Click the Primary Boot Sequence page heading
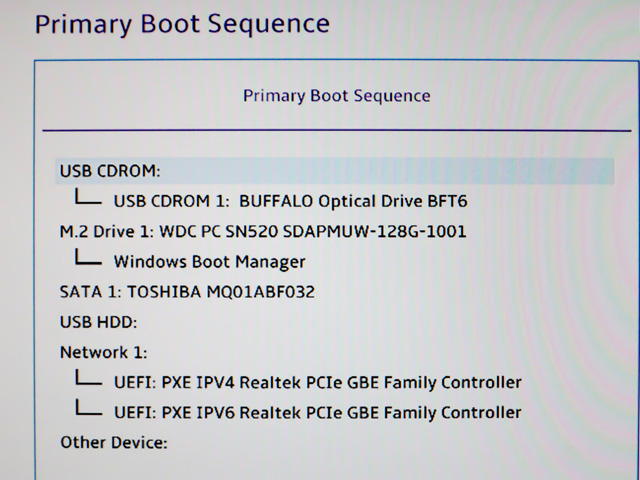The image size is (640, 480). [182, 23]
